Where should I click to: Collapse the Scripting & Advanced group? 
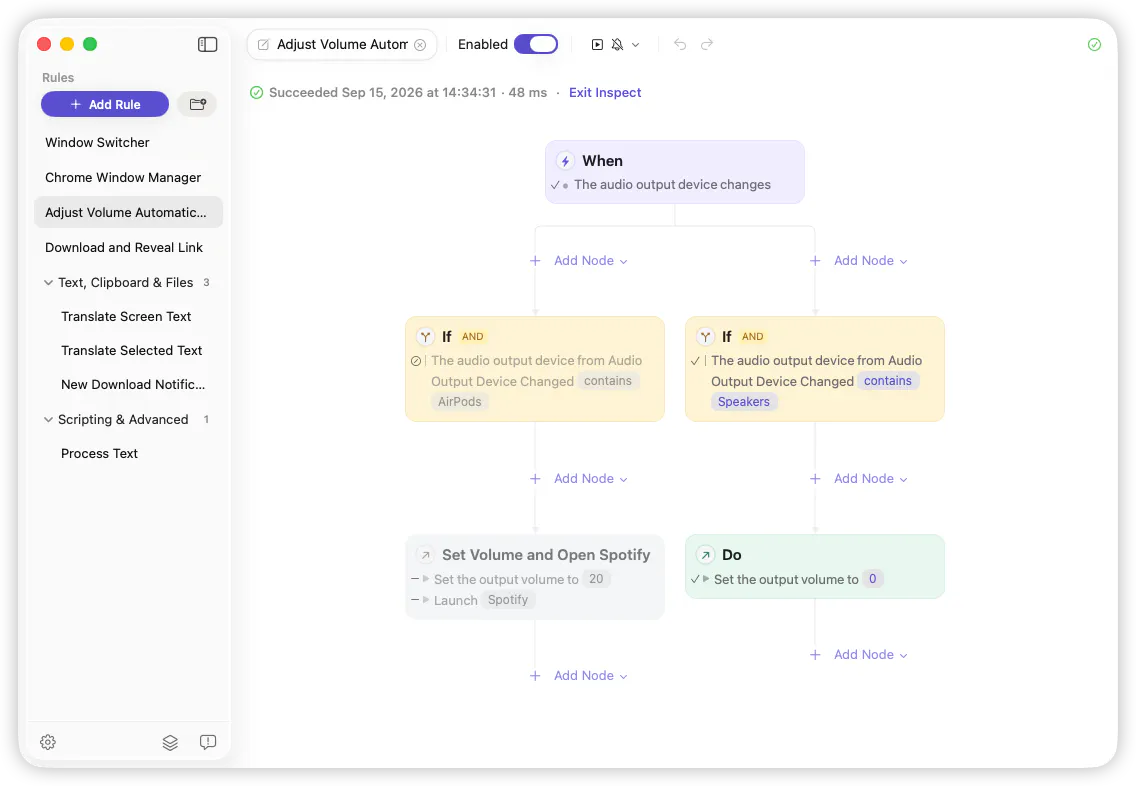[x=49, y=419]
